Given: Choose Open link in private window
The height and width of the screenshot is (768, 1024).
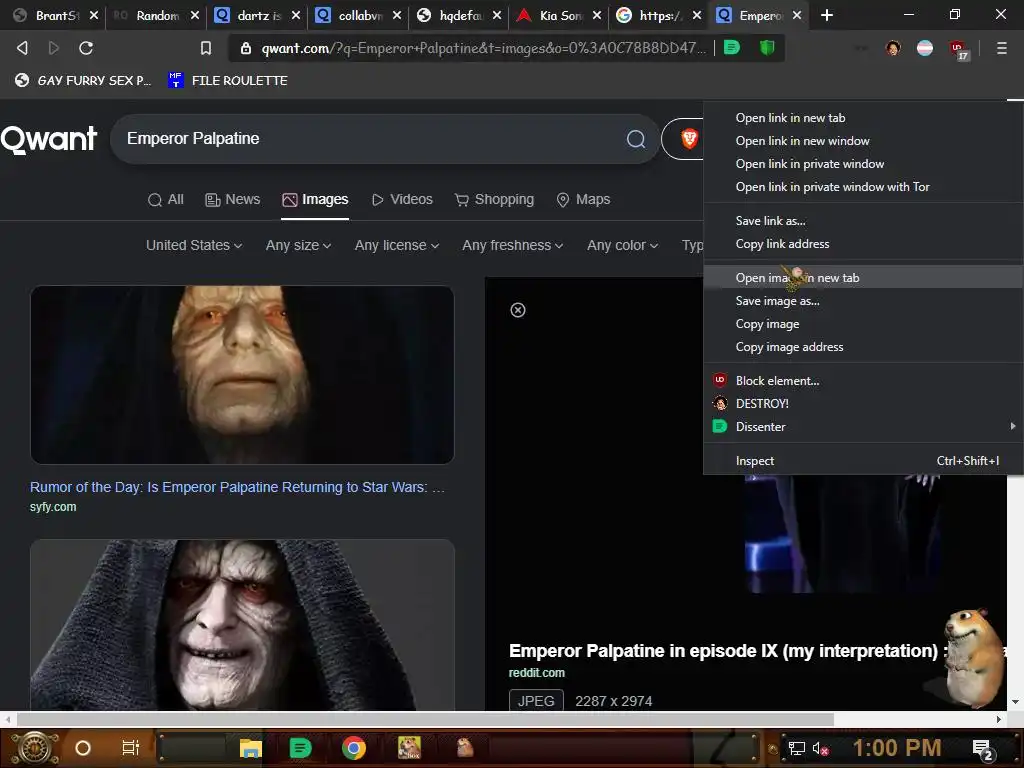Looking at the screenshot, I should 863,164.
